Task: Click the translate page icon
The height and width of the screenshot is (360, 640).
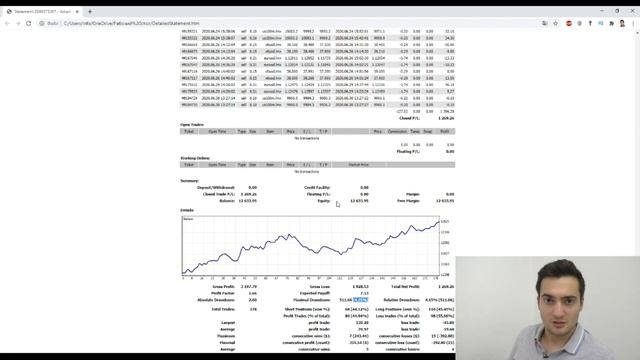Action: (545, 23)
